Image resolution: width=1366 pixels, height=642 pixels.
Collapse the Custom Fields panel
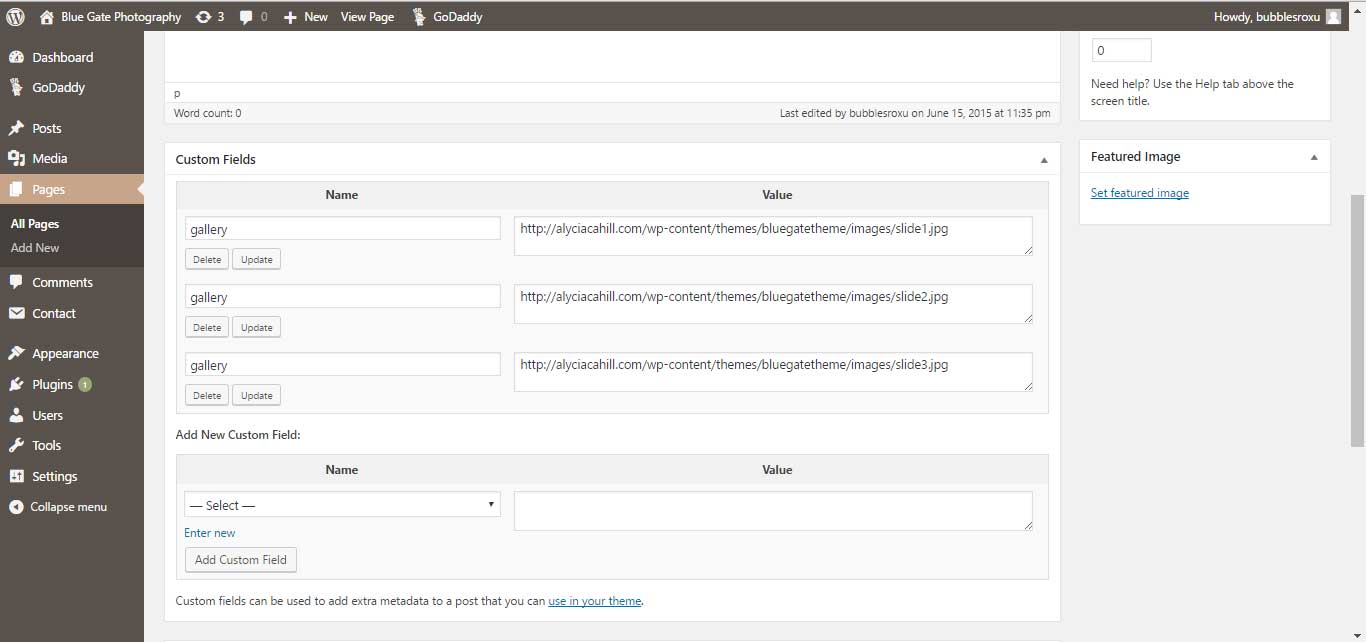[1044, 160]
